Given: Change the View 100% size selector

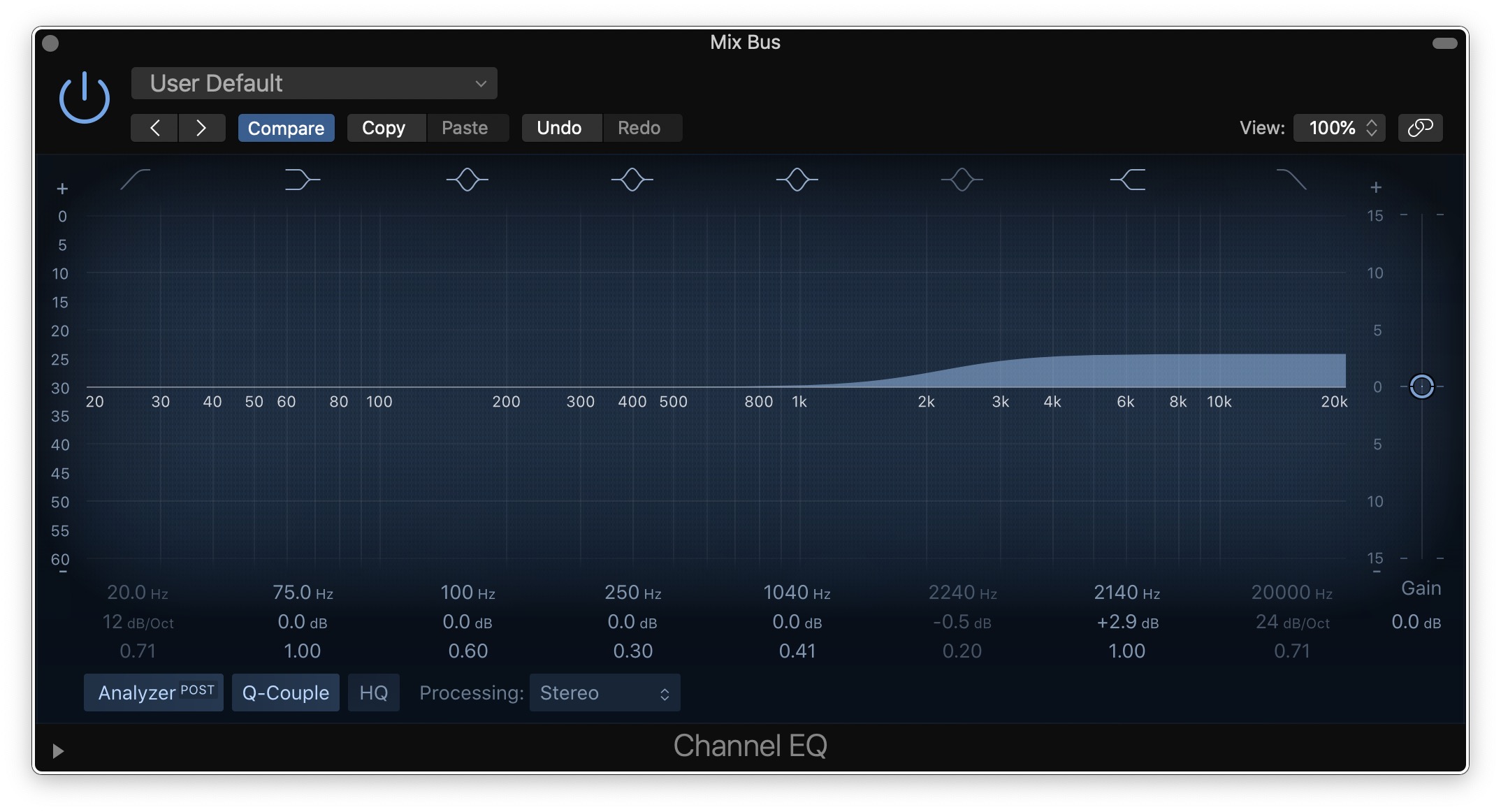Looking at the screenshot, I should coord(1339,128).
